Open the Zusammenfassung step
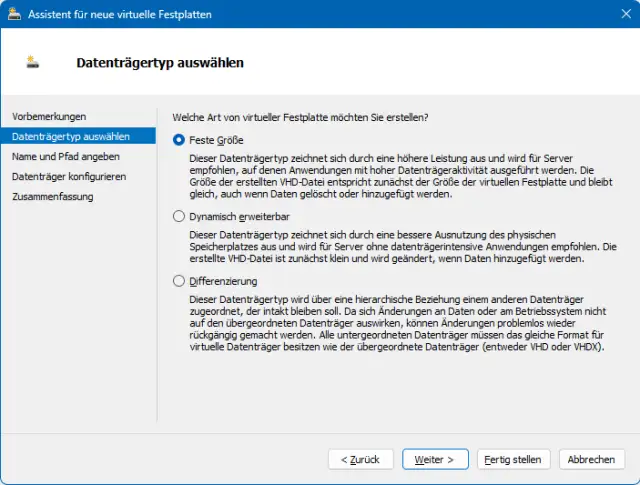 pos(52,196)
